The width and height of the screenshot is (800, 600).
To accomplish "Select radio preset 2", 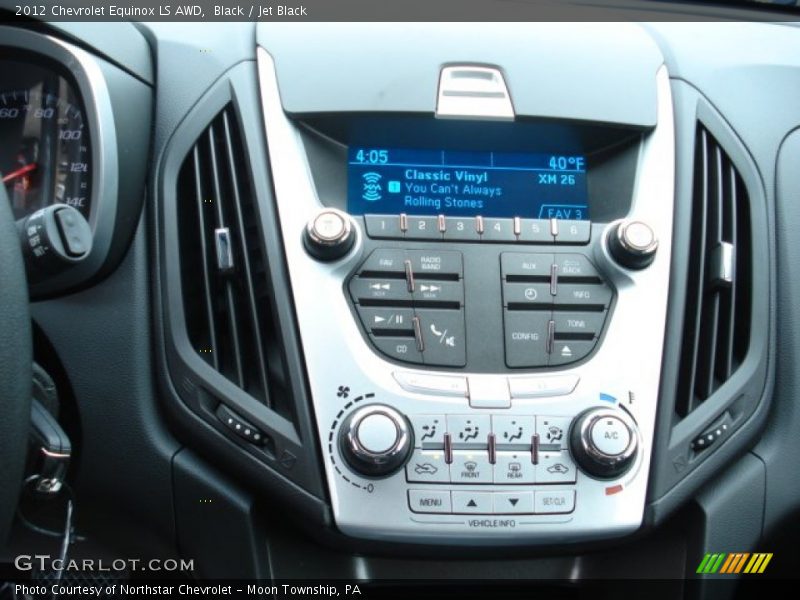I will click(x=422, y=226).
